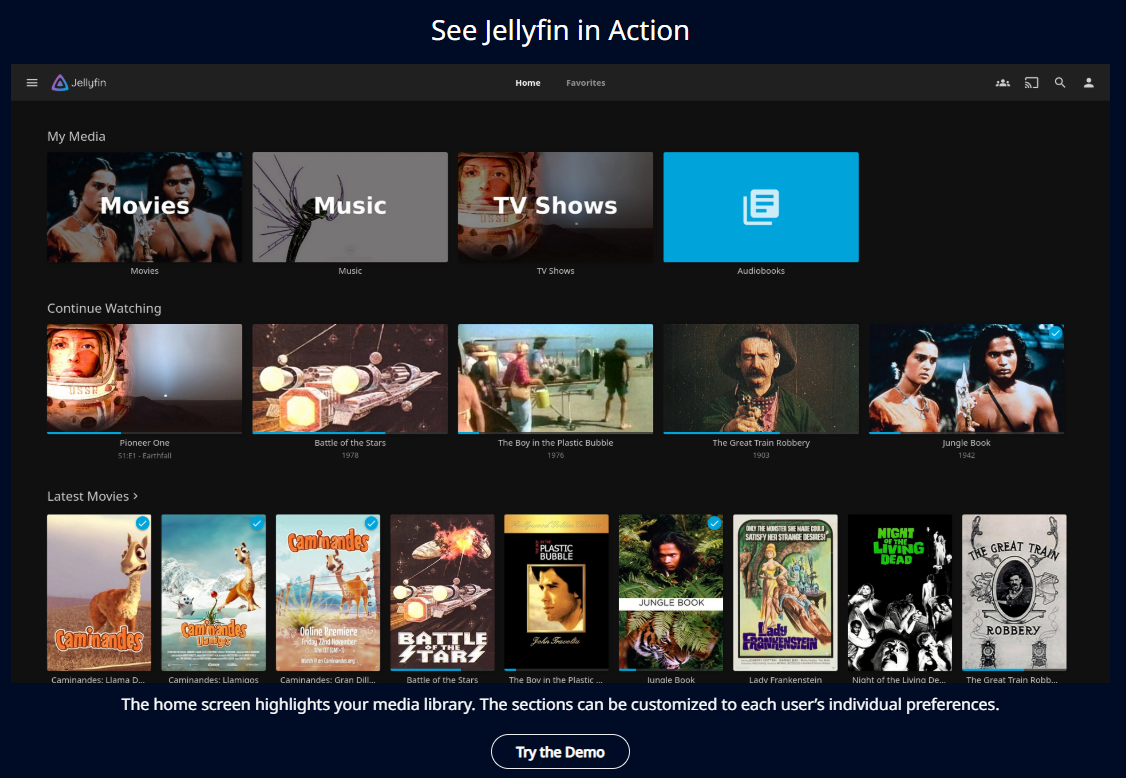
Task: Open the SyncPlay group icon
Action: click(x=1002, y=83)
